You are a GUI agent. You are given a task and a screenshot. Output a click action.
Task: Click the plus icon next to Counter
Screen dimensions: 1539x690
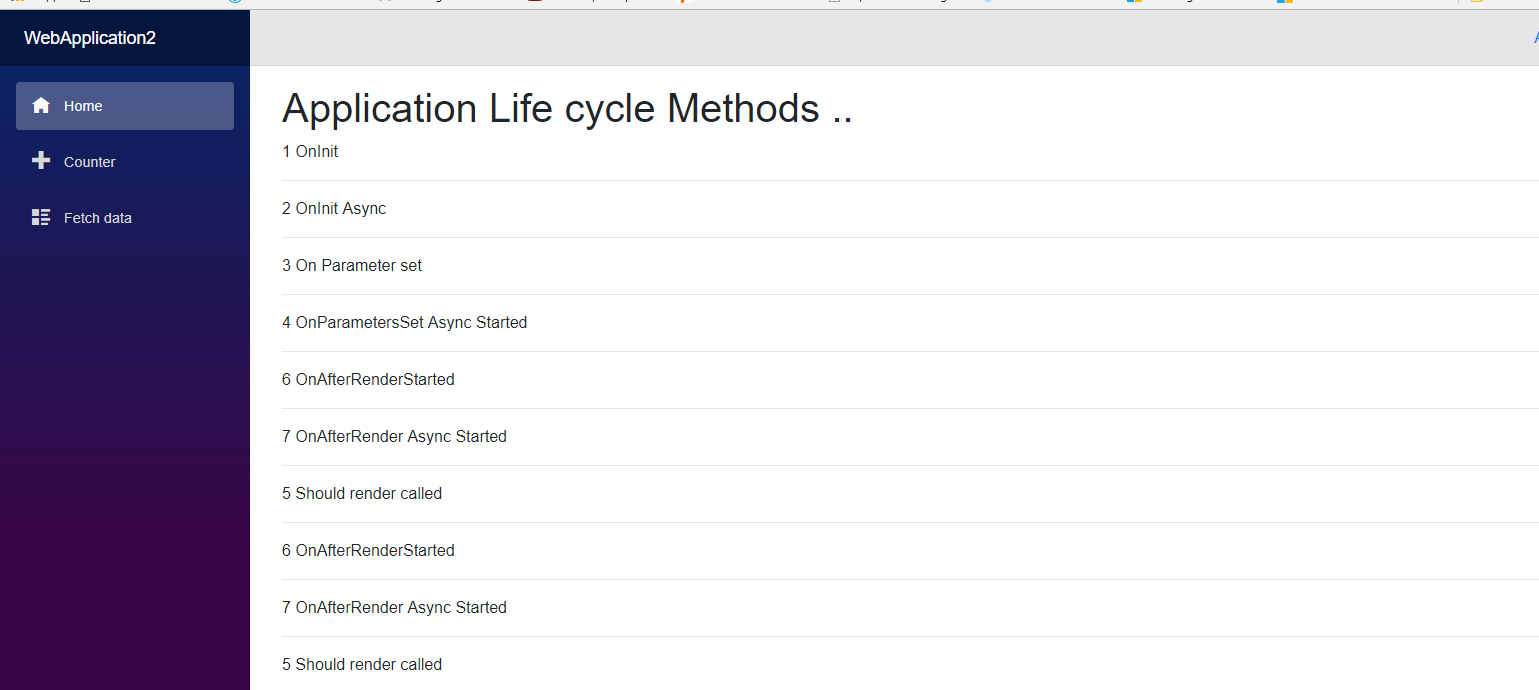[41, 160]
